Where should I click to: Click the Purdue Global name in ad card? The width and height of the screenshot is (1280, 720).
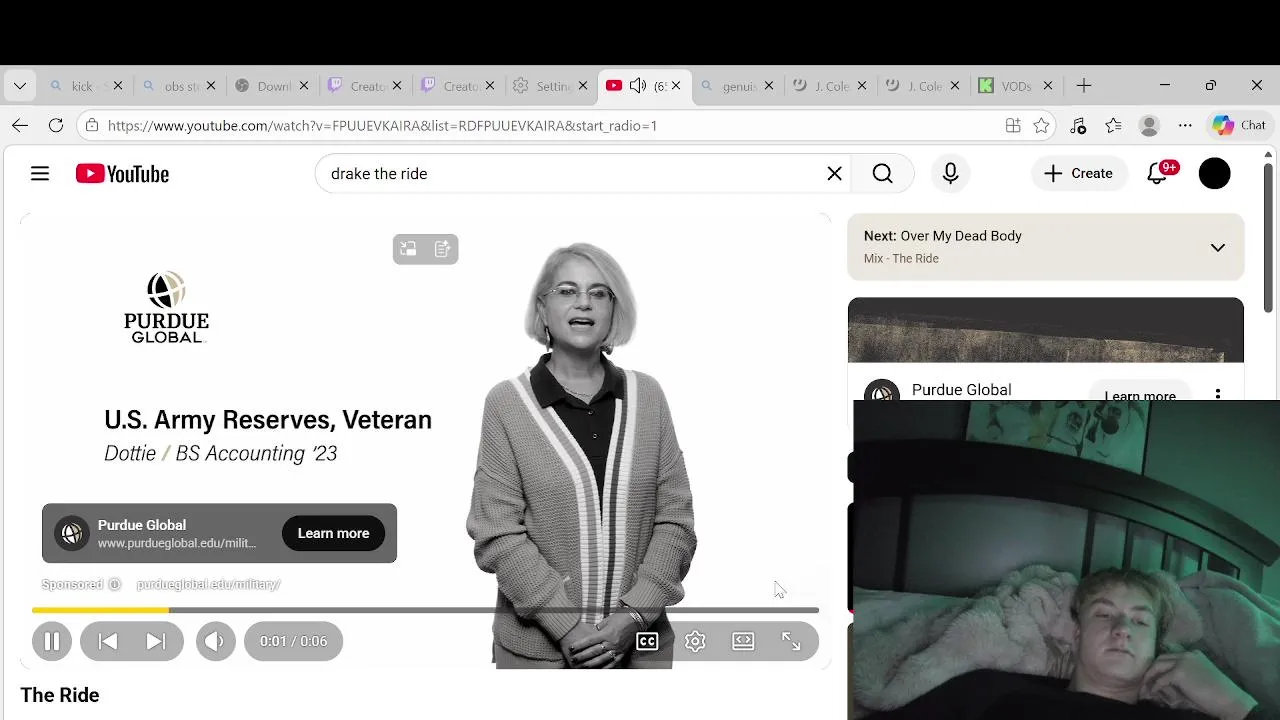pyautogui.click(x=142, y=525)
